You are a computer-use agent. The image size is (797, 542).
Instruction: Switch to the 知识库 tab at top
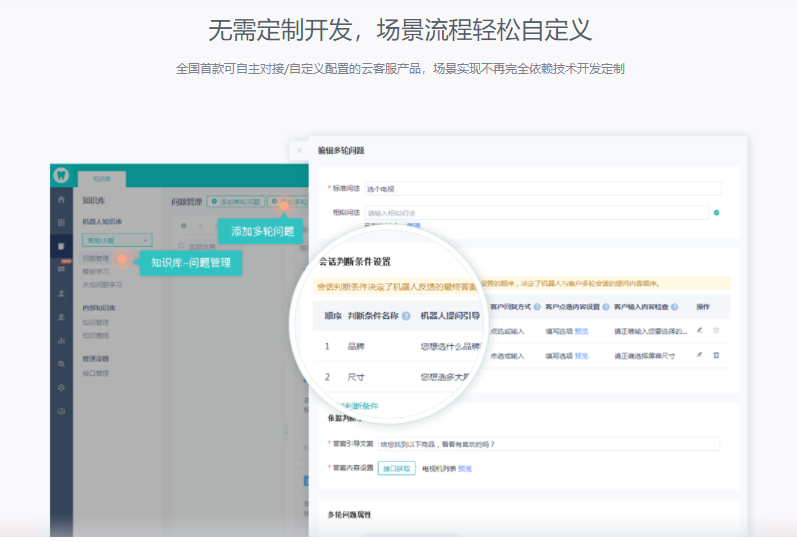101,177
